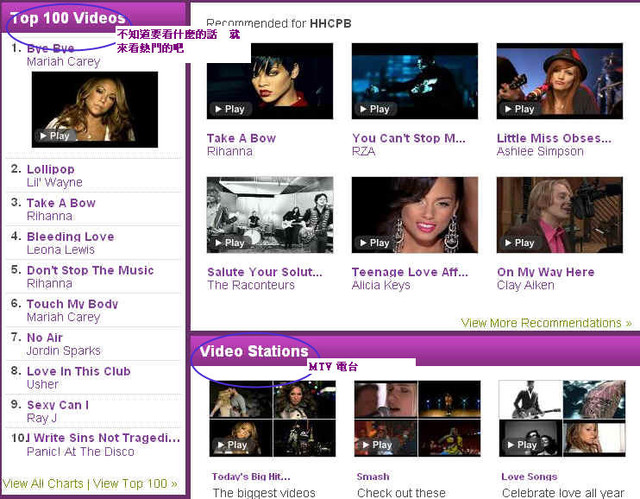Click Usher artist name

click(x=43, y=384)
